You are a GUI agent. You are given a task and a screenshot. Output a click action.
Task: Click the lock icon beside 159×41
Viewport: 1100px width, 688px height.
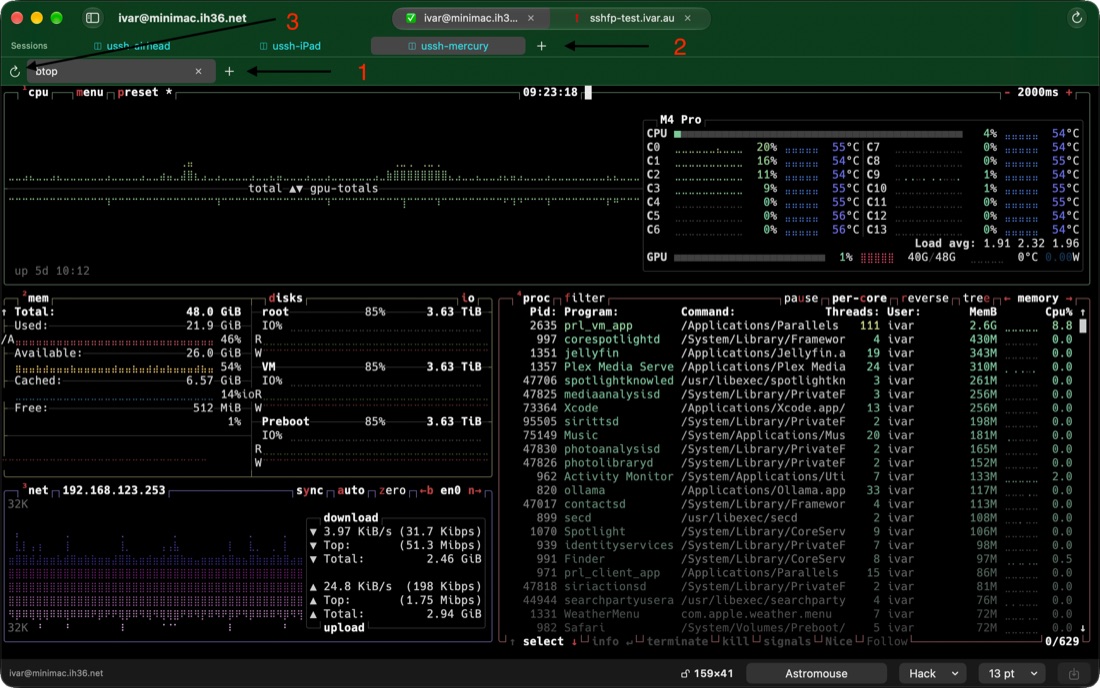coord(685,673)
